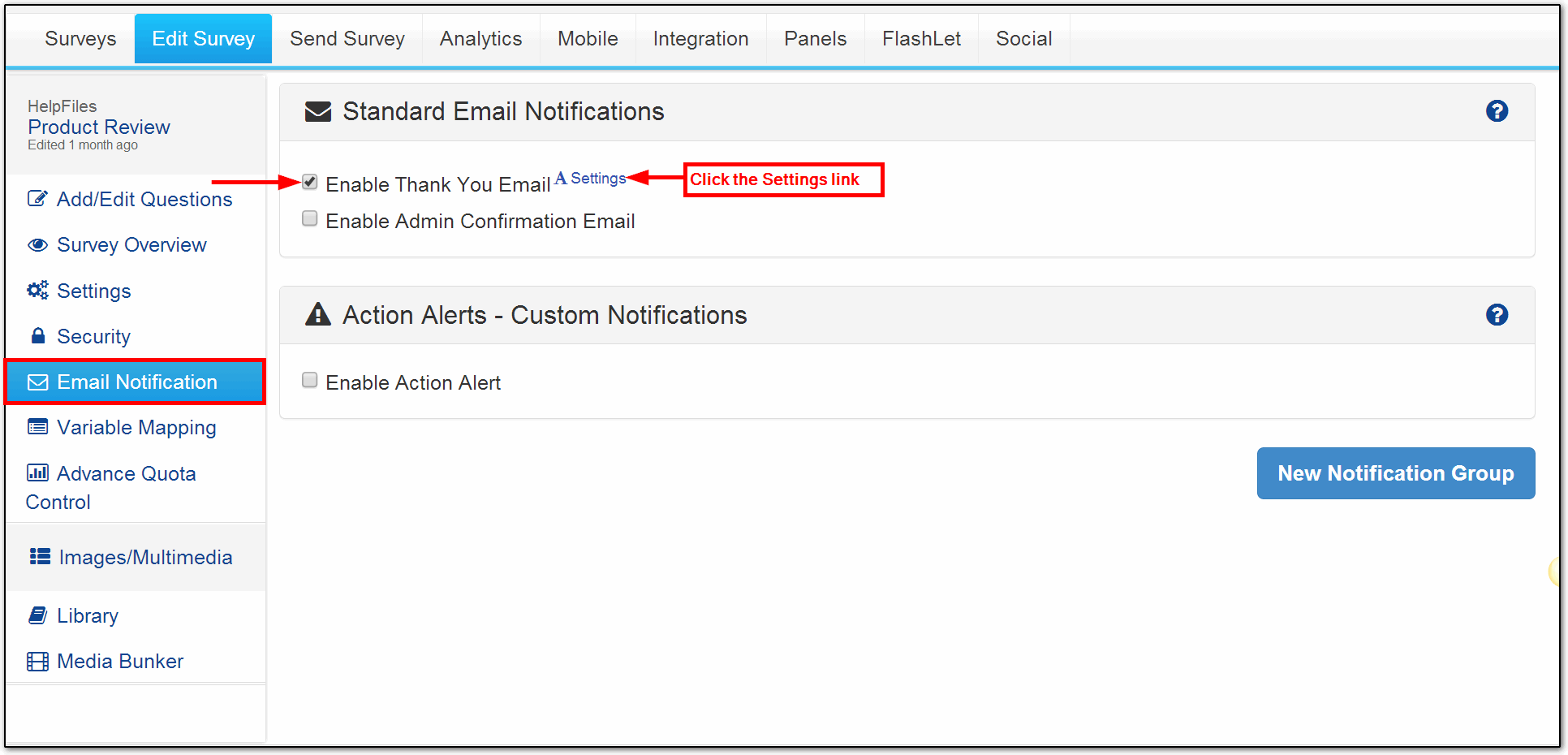Click the Enable Action Alert label
The height and width of the screenshot is (755, 1568).
(x=413, y=383)
